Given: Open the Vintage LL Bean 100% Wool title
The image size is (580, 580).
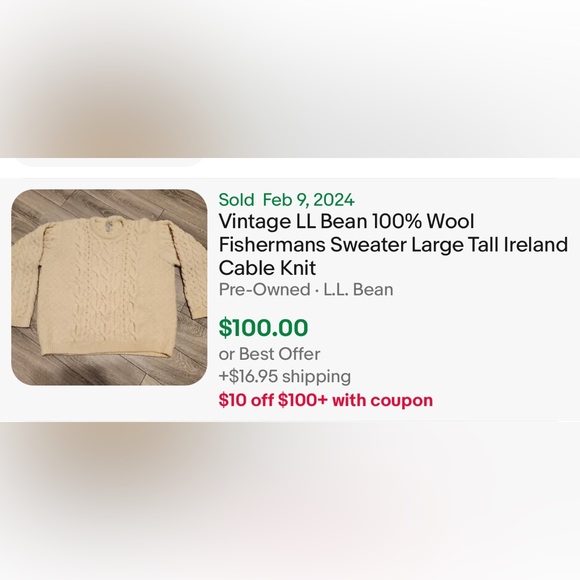Looking at the screenshot, I should (346, 222).
